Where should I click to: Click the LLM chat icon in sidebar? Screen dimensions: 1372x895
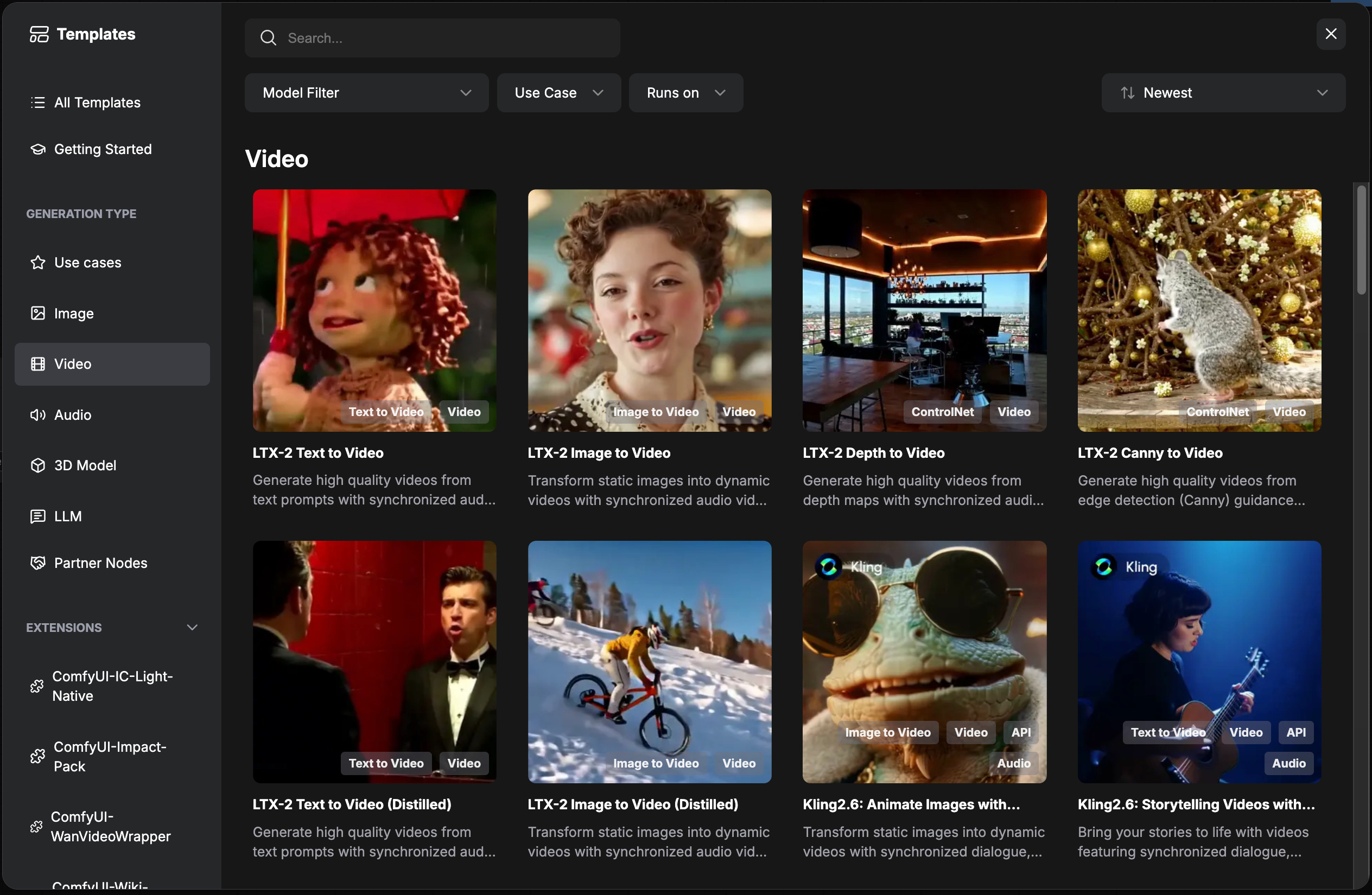click(x=37, y=516)
